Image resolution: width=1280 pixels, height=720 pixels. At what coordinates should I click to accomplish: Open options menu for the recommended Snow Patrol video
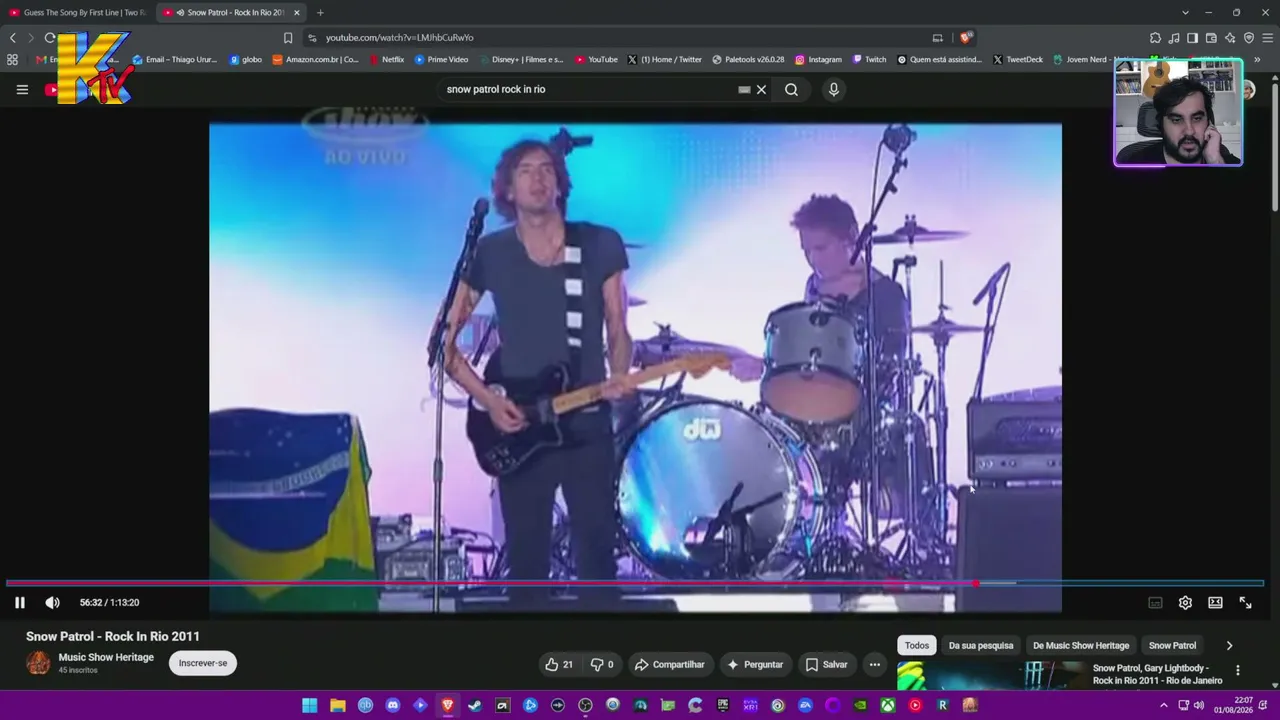point(1237,670)
